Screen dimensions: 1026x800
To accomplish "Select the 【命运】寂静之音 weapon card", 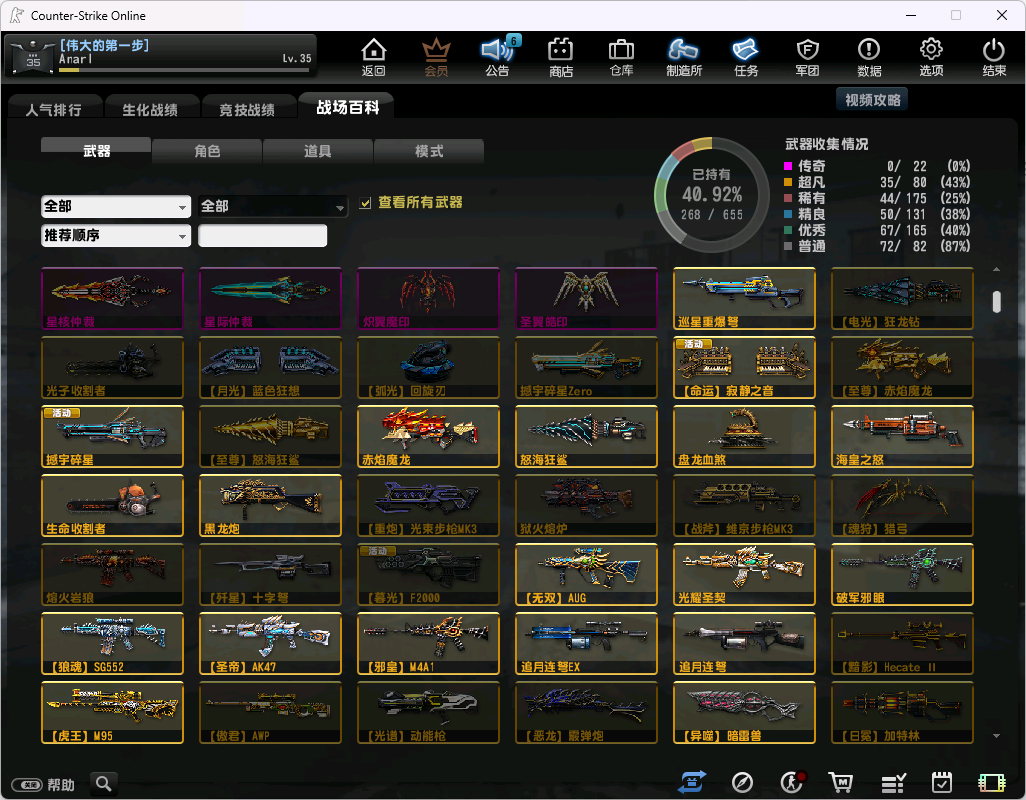I will [744, 368].
